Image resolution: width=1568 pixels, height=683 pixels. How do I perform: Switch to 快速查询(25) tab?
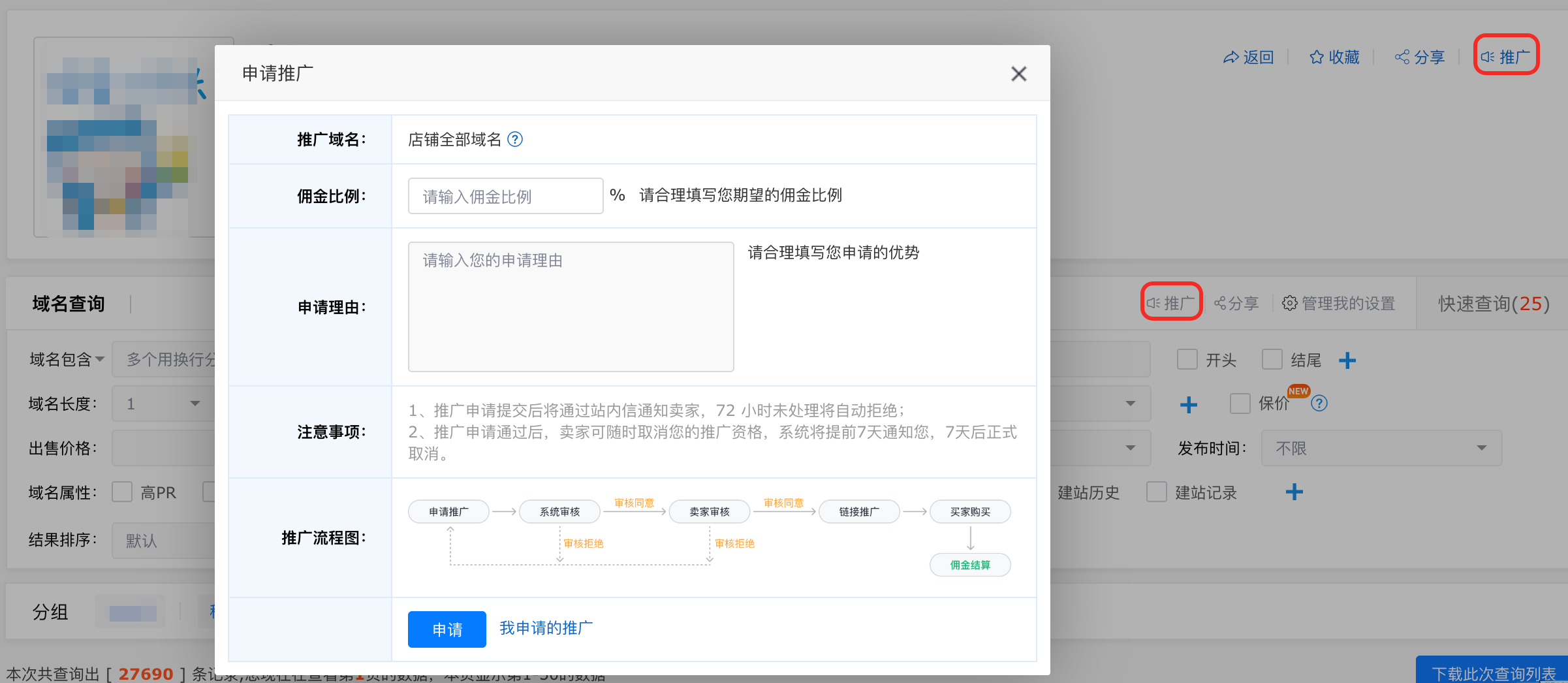pos(1493,304)
